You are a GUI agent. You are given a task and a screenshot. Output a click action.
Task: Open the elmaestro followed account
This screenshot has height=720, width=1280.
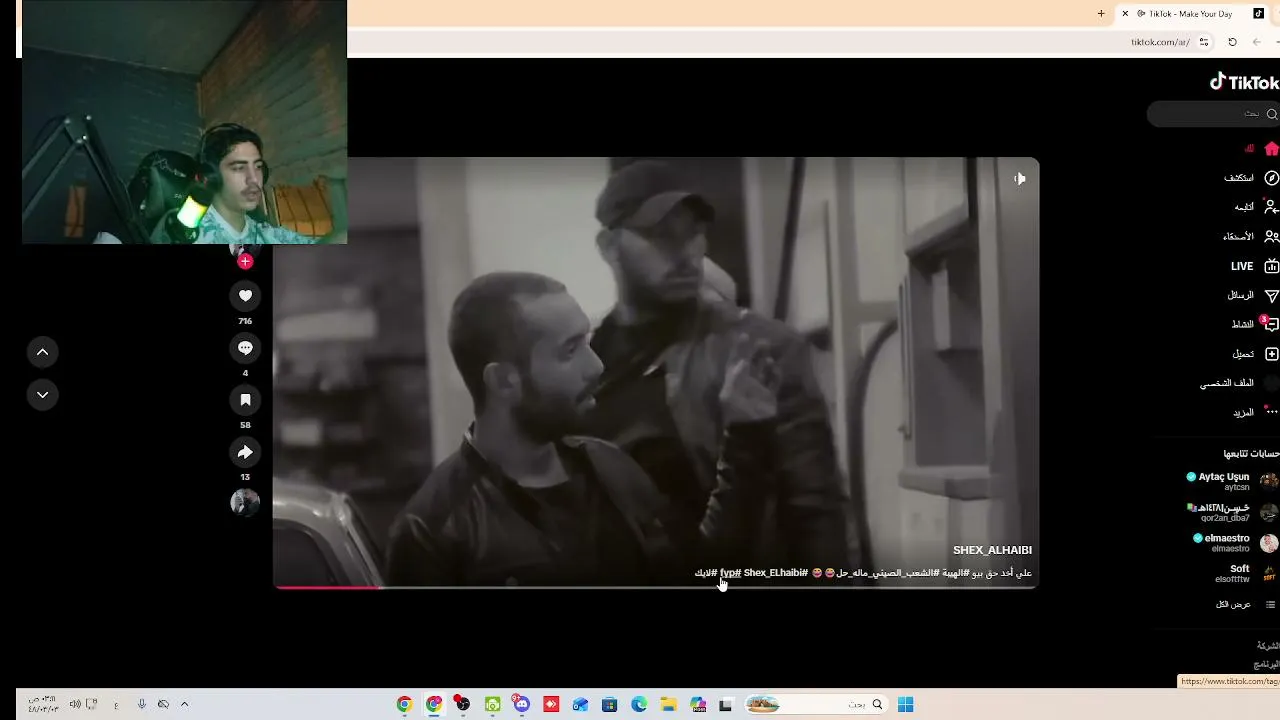(x=1235, y=543)
